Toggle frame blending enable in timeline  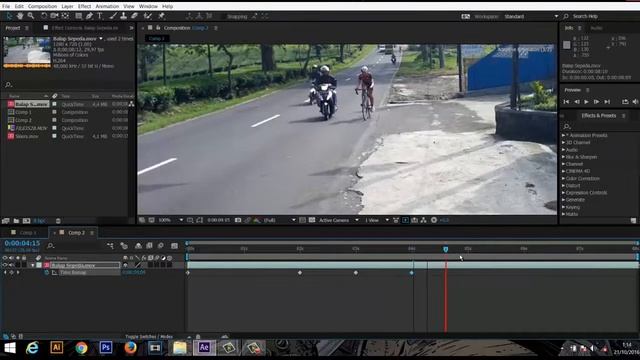[x=149, y=246]
